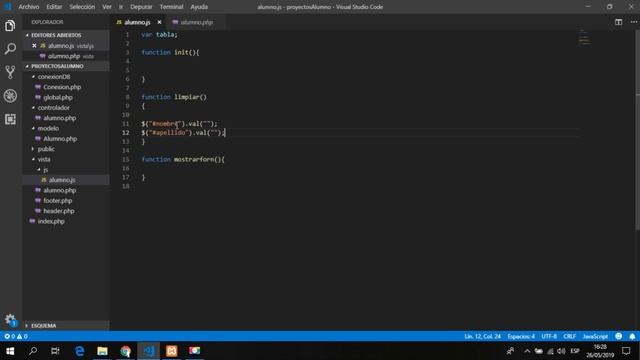
Task: Open File Explorer from taskbar
Action: point(102,351)
